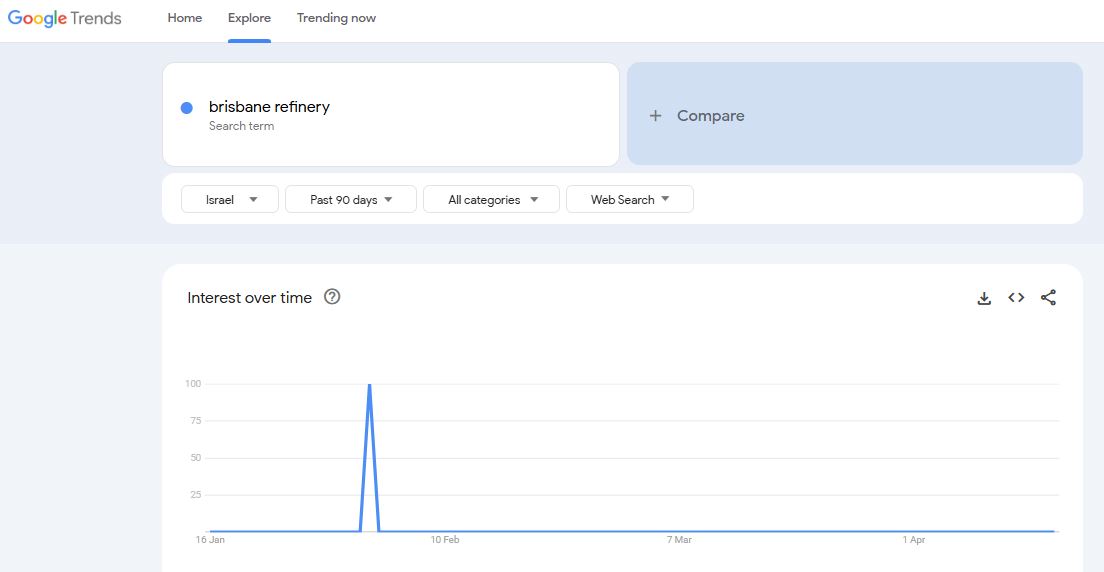The width and height of the screenshot is (1104, 572).
Task: Click the 75 y-axis value
Action: tap(196, 421)
